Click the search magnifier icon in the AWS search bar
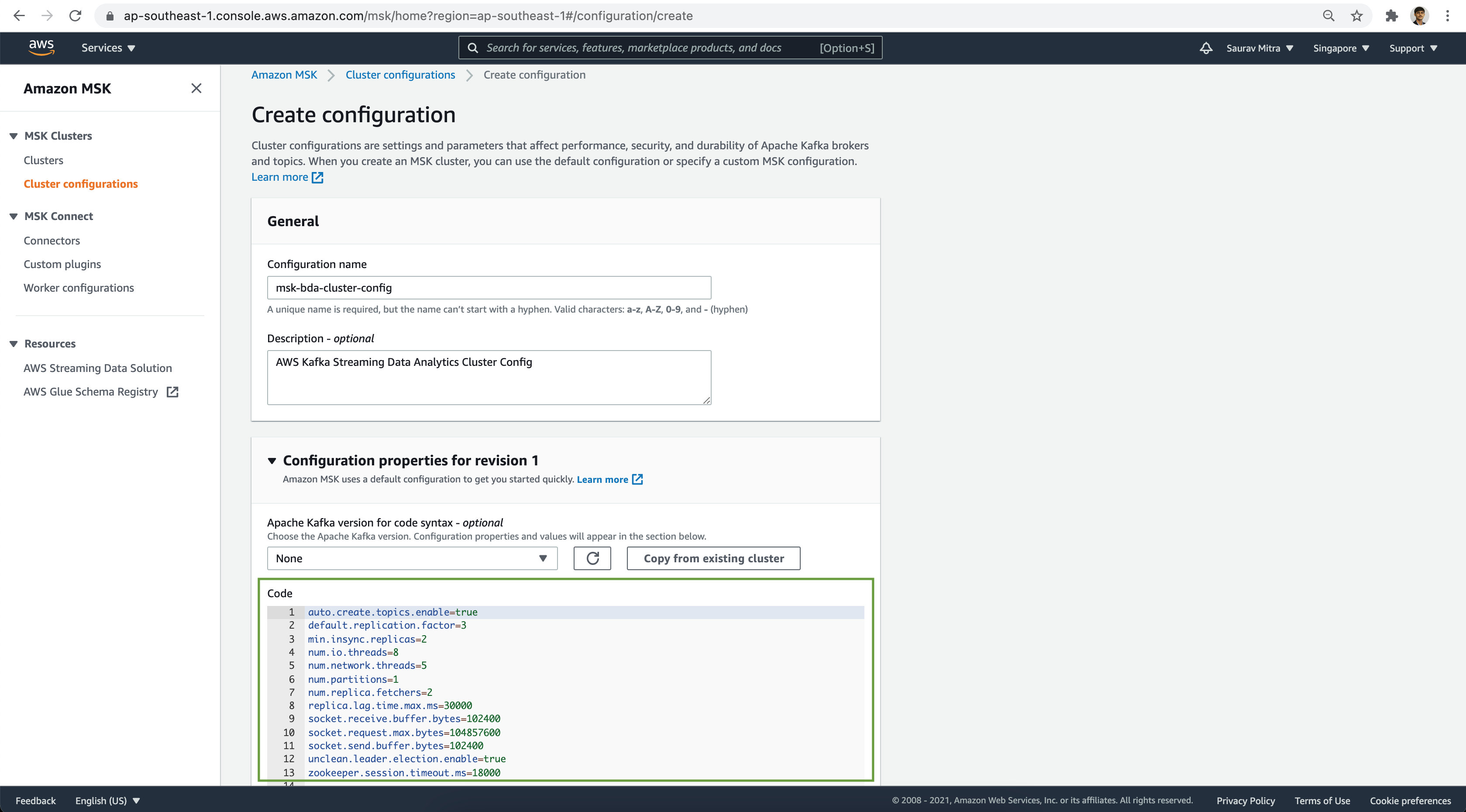The image size is (1466, 812). coord(472,48)
